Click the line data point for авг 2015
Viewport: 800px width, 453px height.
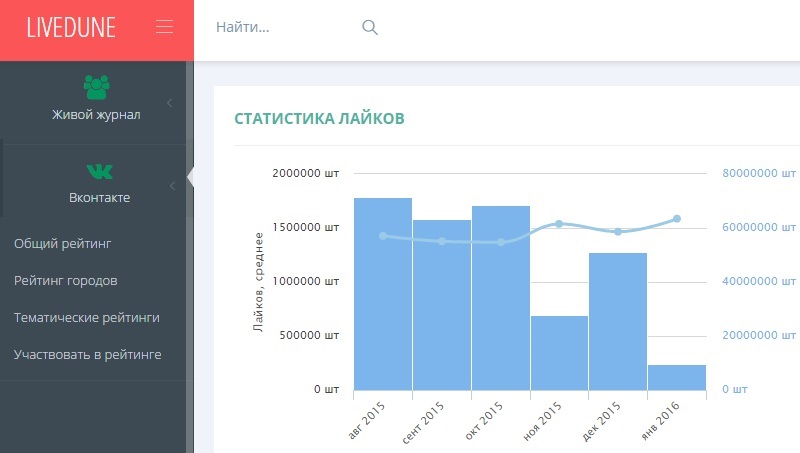tap(383, 236)
